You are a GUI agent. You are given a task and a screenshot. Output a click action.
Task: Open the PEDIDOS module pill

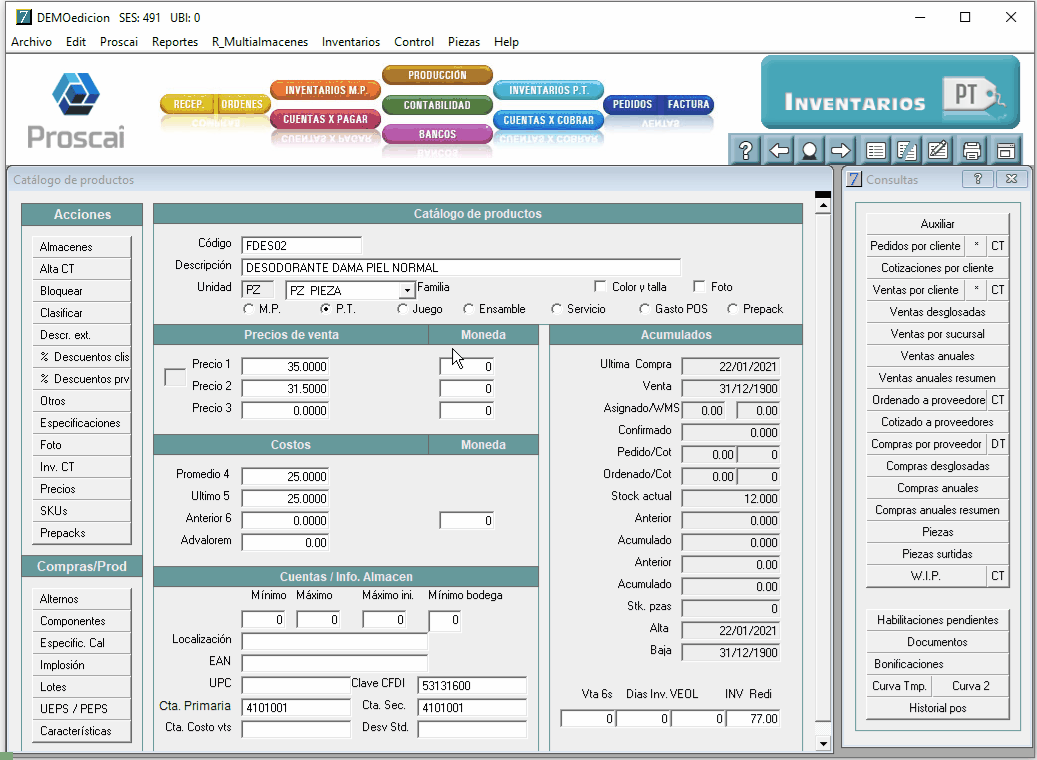[x=632, y=105]
